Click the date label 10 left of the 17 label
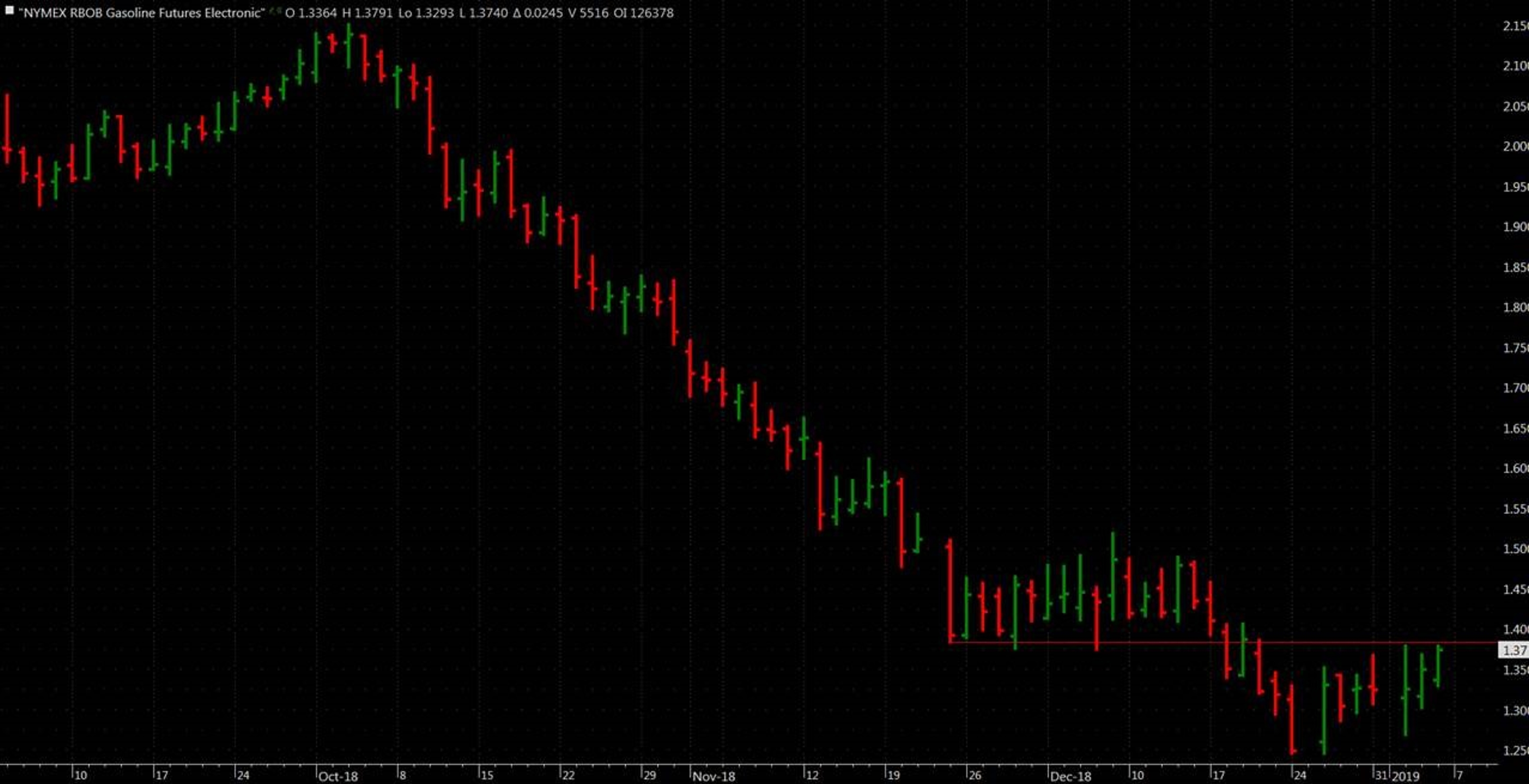1529x784 pixels. 81,775
